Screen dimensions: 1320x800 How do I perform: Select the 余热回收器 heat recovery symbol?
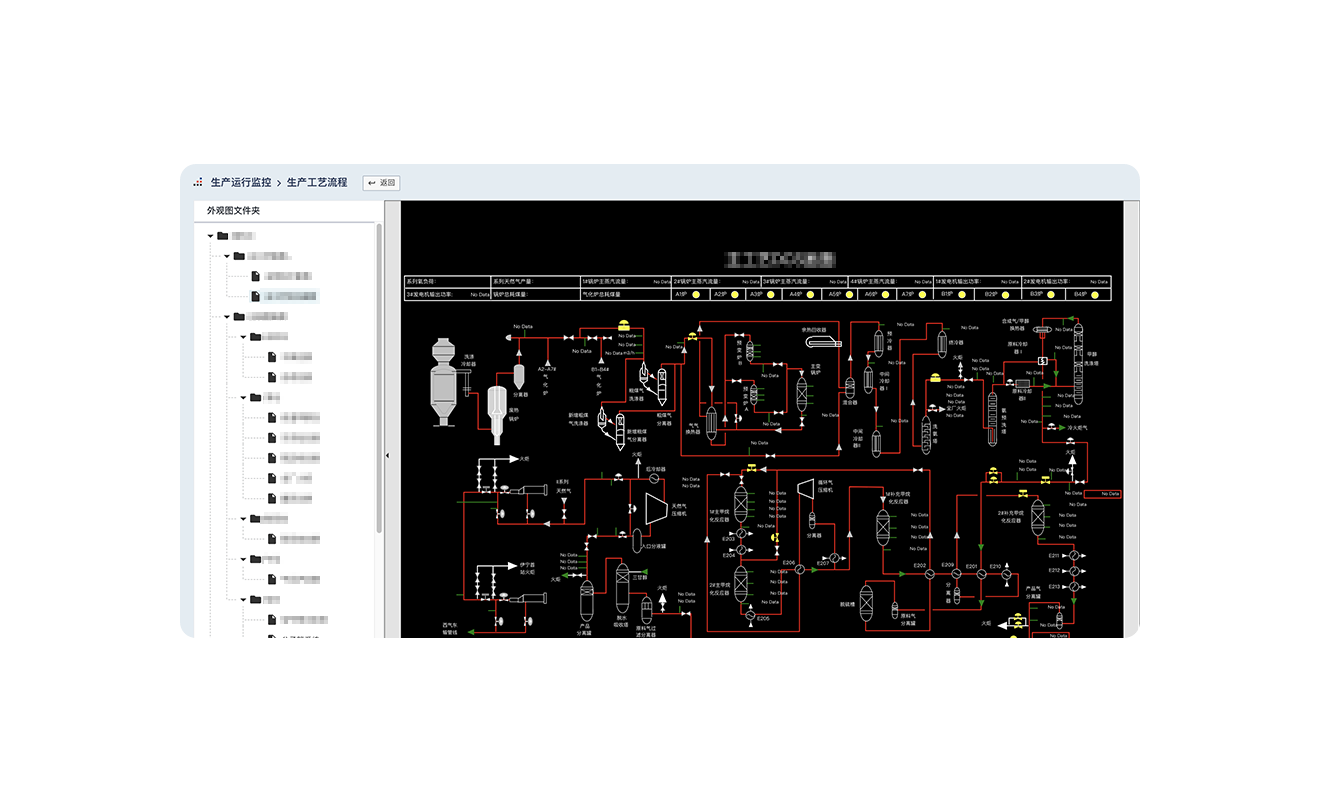[824, 342]
